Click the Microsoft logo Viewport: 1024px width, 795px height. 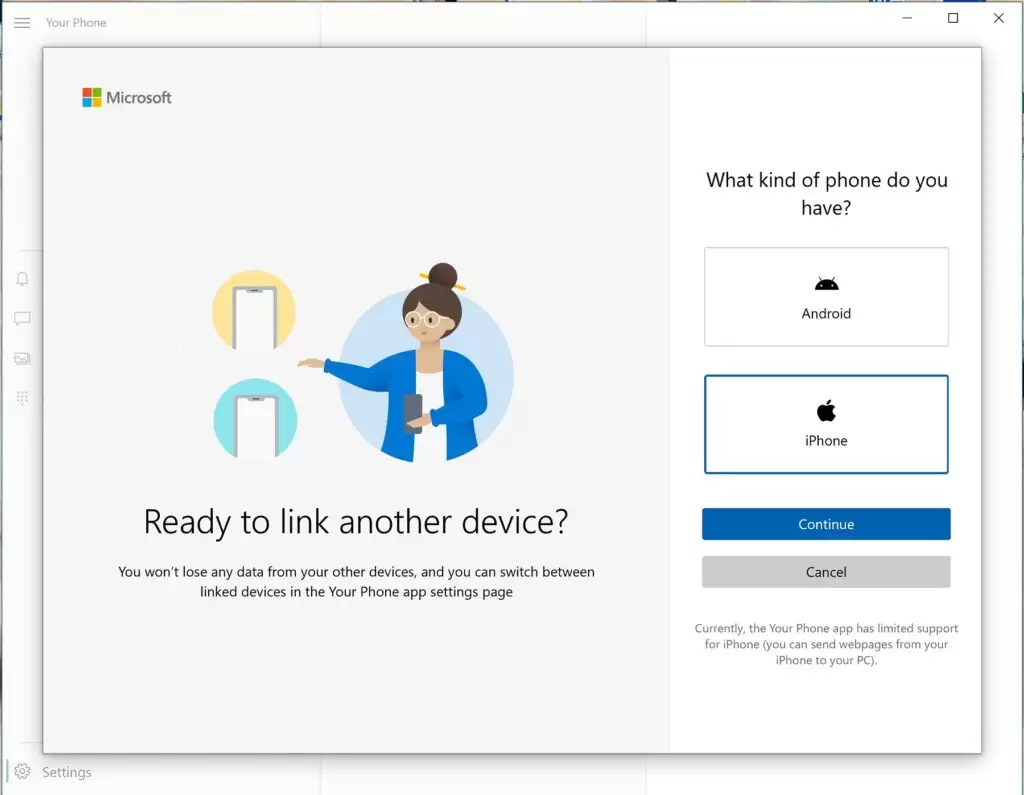(x=127, y=97)
